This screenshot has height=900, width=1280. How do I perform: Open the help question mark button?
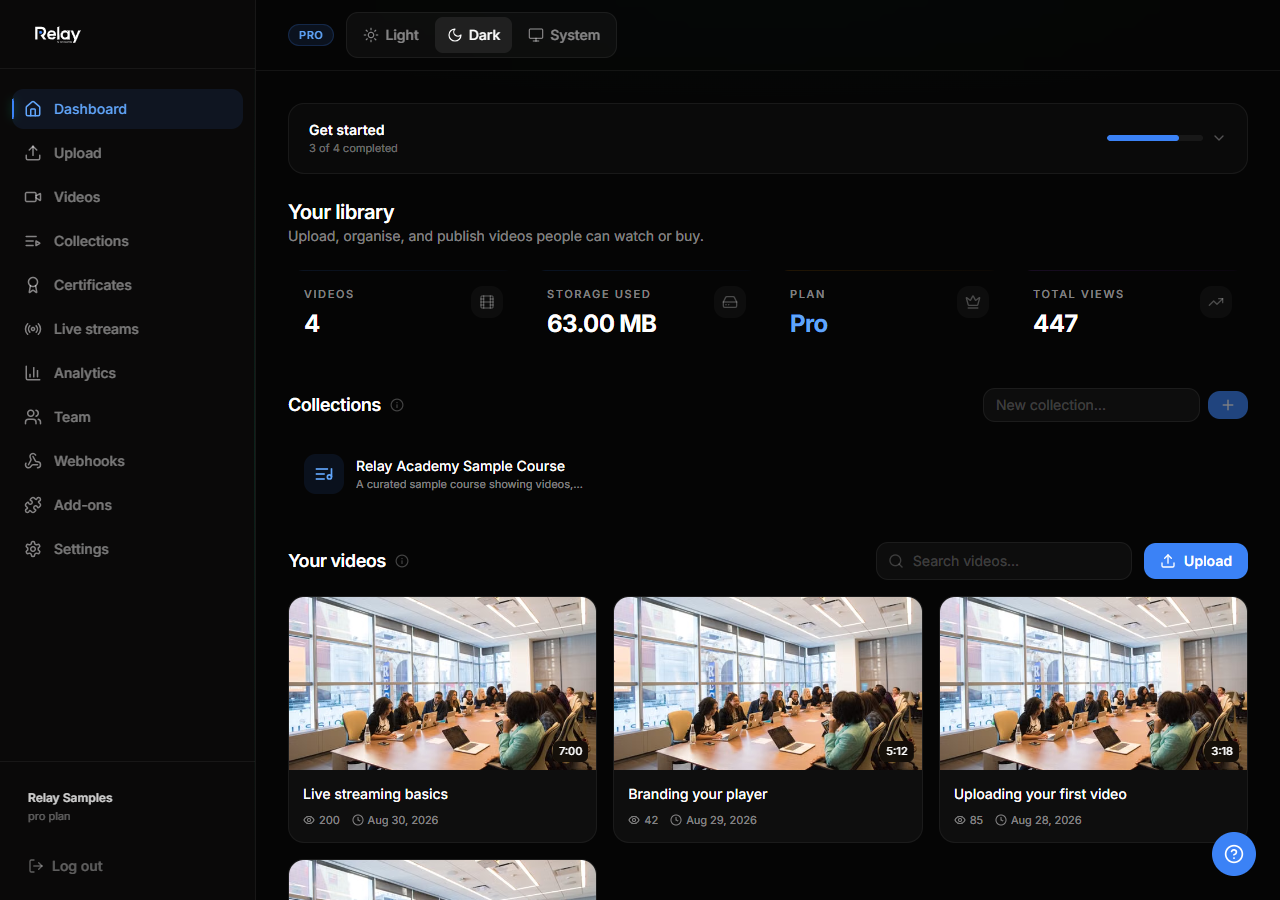[1234, 854]
